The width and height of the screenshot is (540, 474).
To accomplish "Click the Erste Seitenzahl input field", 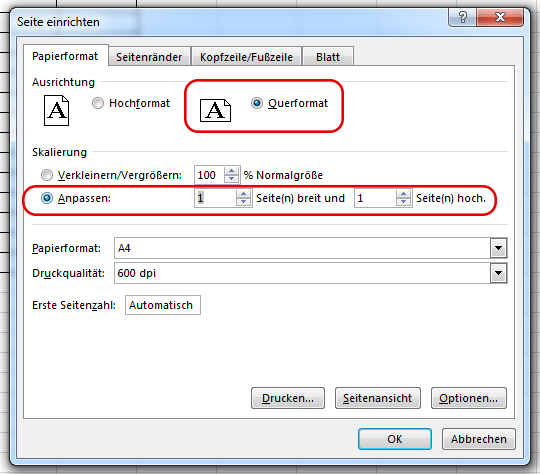I will click(163, 305).
